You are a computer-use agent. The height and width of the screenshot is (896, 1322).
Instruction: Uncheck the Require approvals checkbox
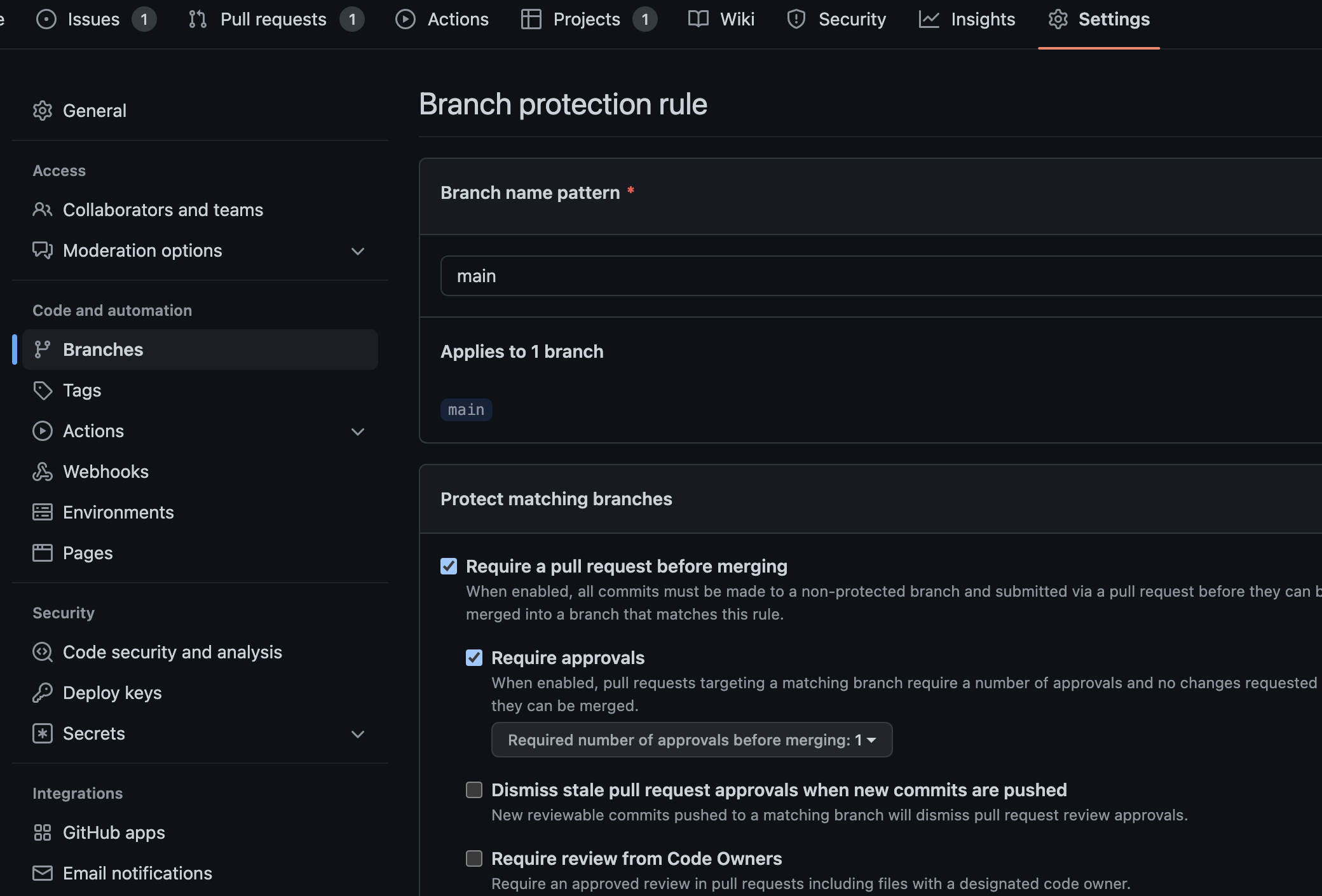pyautogui.click(x=474, y=658)
